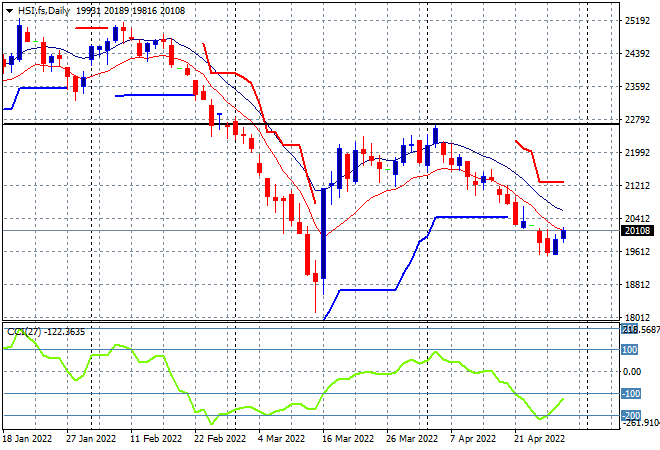660x450 pixels.
Task: Click the 26 Mar 2022 date label
Action: point(412,439)
